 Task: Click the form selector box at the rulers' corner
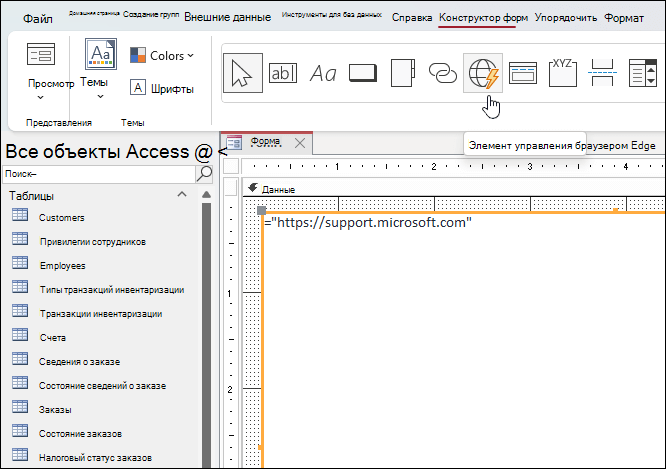pyautogui.click(x=231, y=166)
